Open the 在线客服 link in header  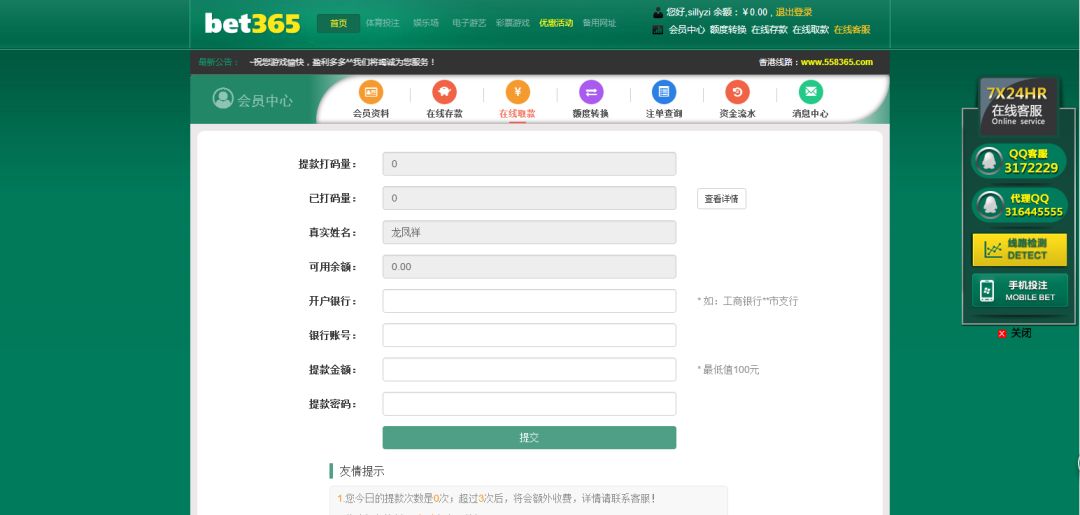(852, 30)
